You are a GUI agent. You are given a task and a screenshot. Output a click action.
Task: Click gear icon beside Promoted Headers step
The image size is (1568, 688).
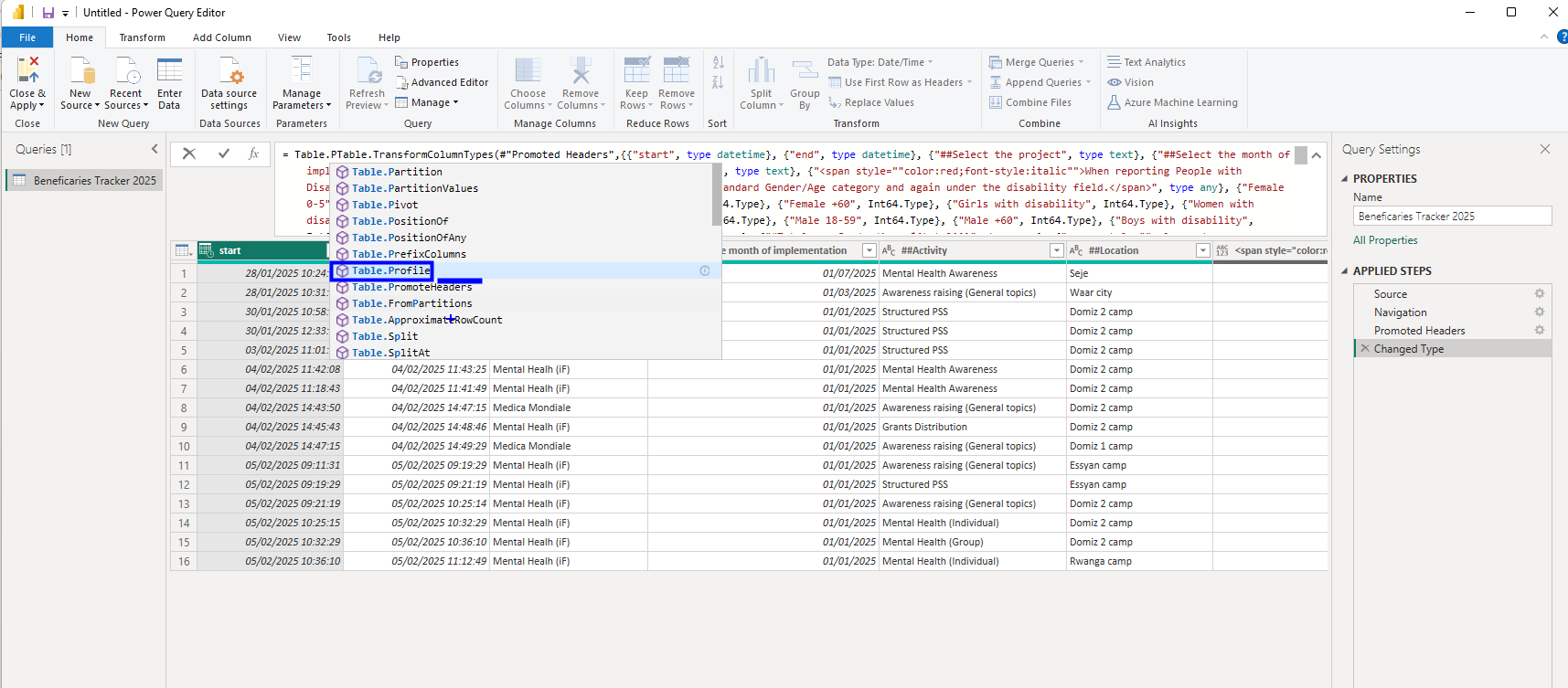point(1540,331)
